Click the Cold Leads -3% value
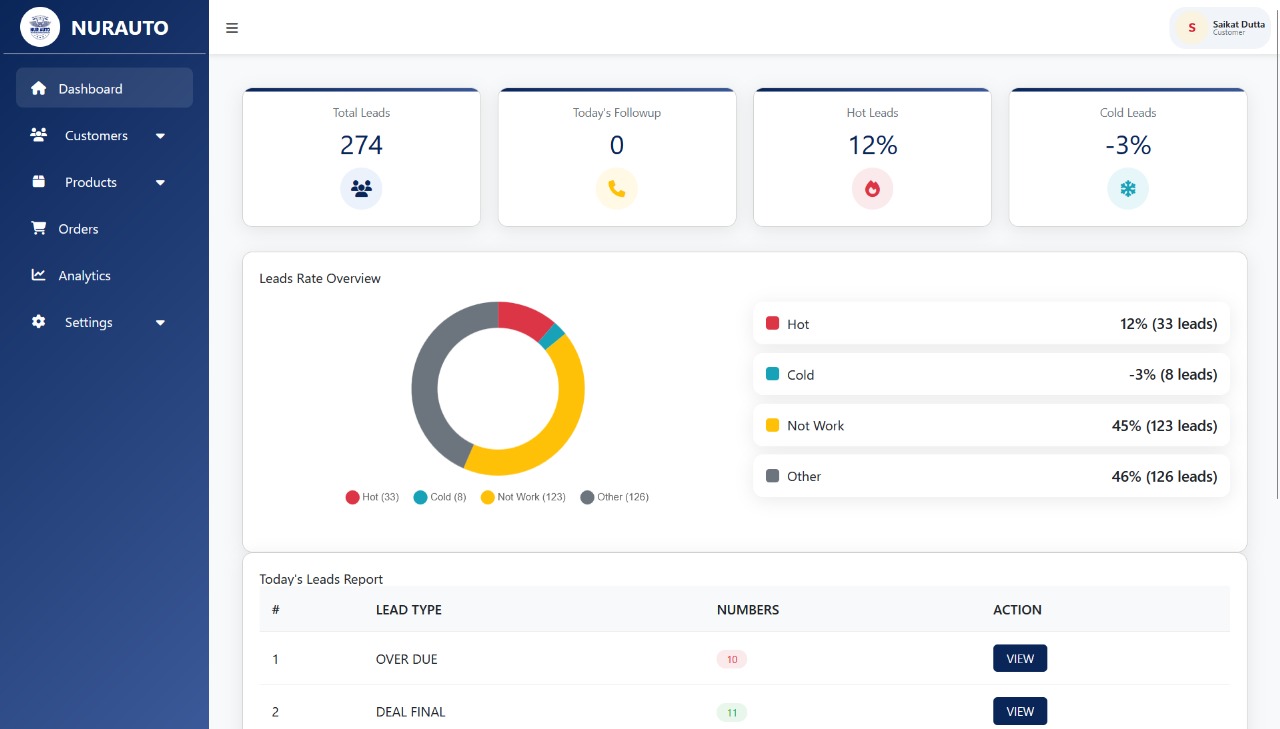The image size is (1280, 729). [x=1128, y=145]
